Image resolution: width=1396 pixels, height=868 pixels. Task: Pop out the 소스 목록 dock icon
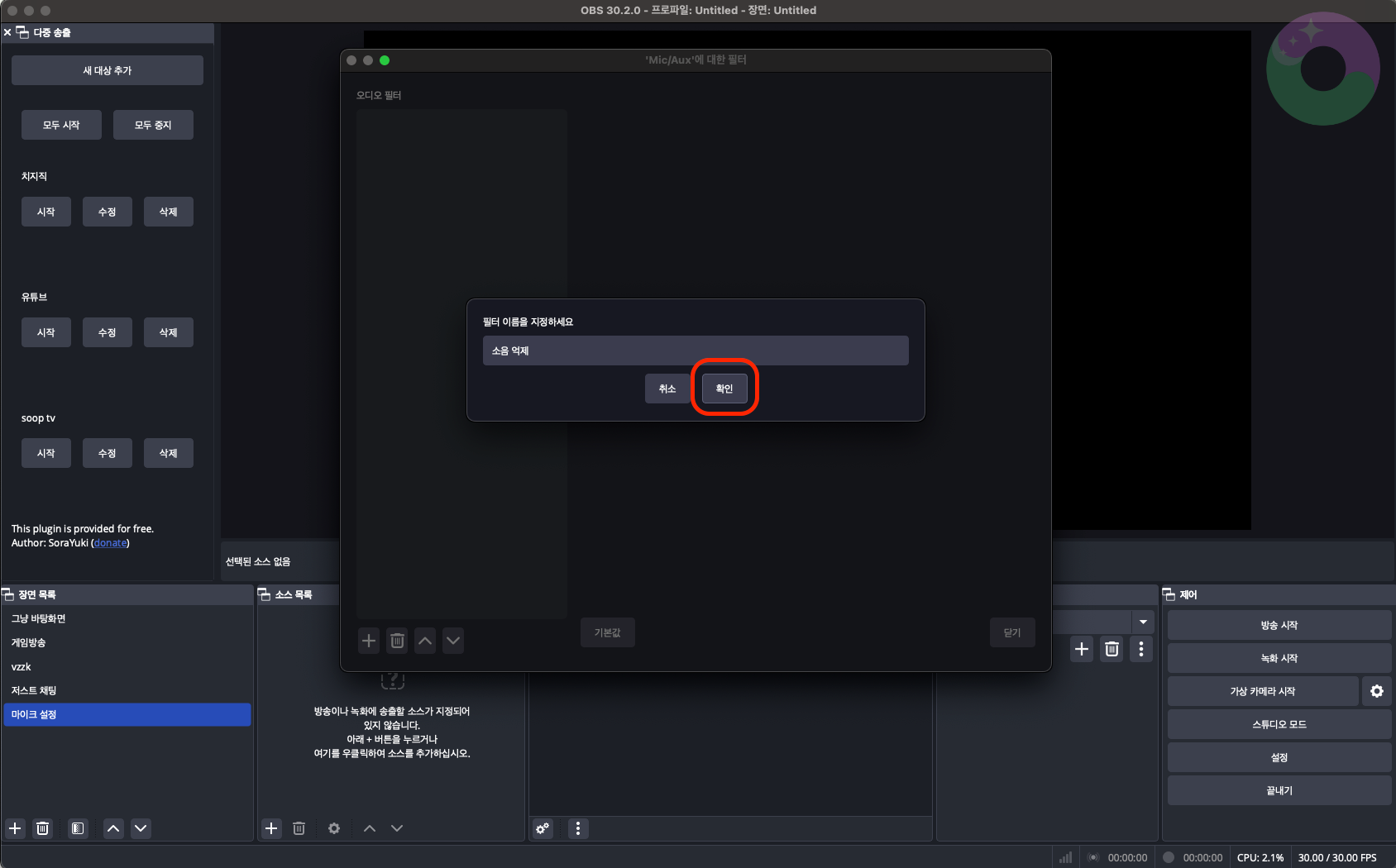pyautogui.click(x=264, y=594)
